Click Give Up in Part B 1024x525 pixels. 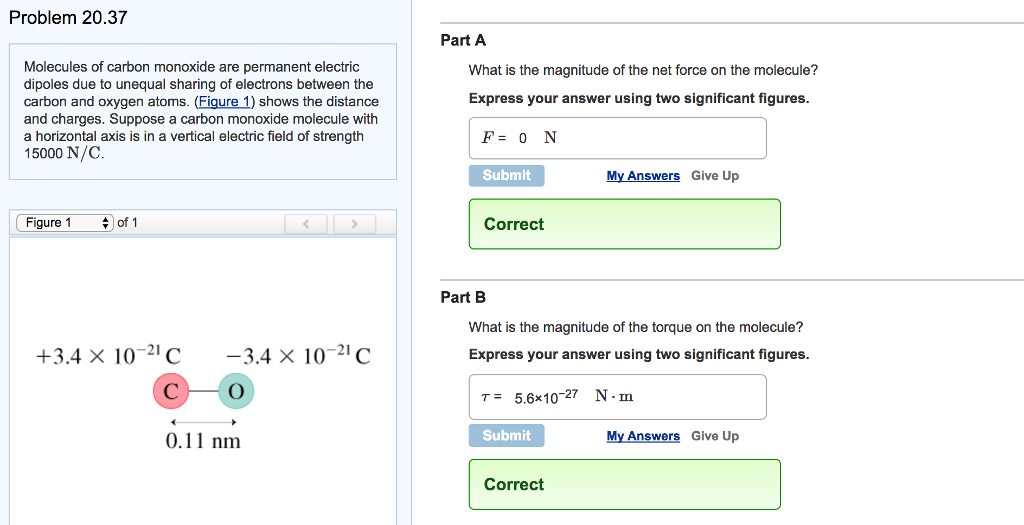(714, 436)
